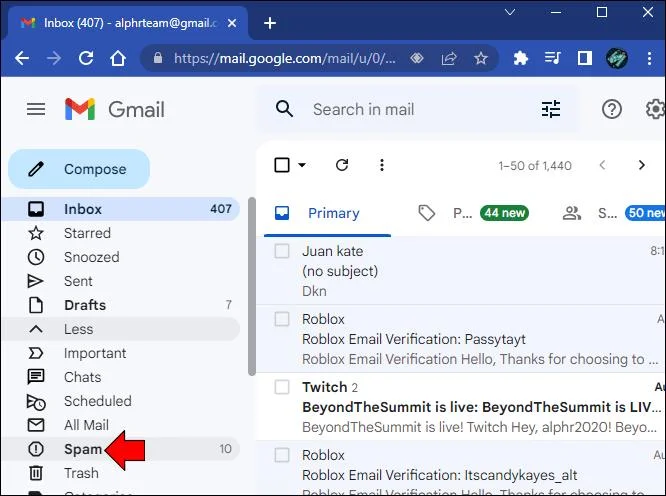Collapse the label list with Less
The height and width of the screenshot is (496, 666).
pyautogui.click(x=121, y=329)
